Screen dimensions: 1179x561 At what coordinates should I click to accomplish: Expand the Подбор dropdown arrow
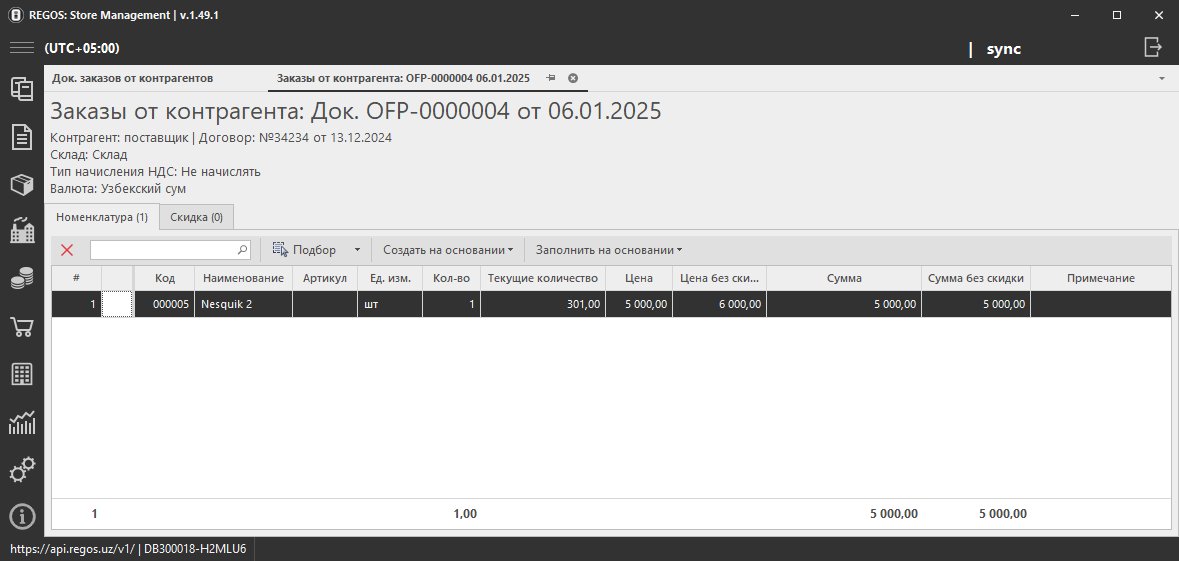coord(357,250)
